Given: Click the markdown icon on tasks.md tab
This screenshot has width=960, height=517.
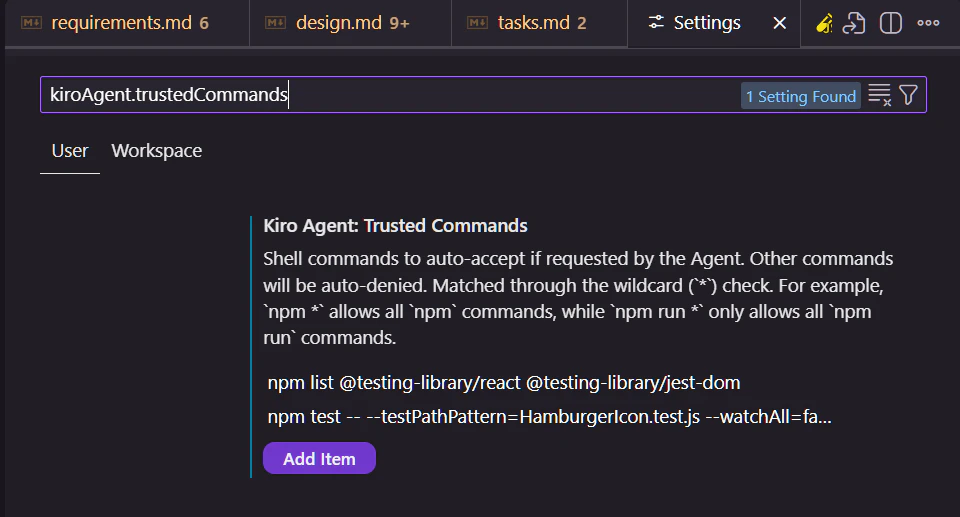Looking at the screenshot, I should point(477,23).
